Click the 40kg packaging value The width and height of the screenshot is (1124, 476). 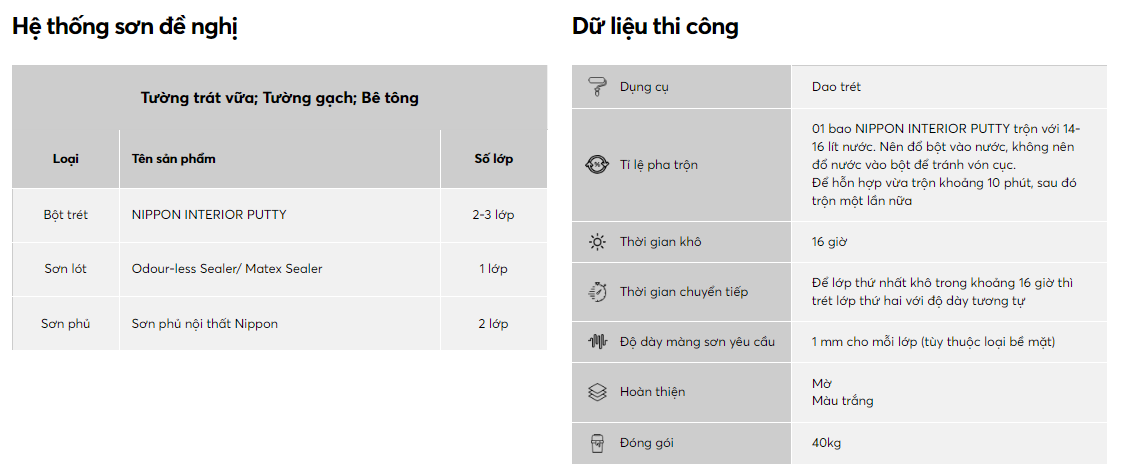point(826,443)
